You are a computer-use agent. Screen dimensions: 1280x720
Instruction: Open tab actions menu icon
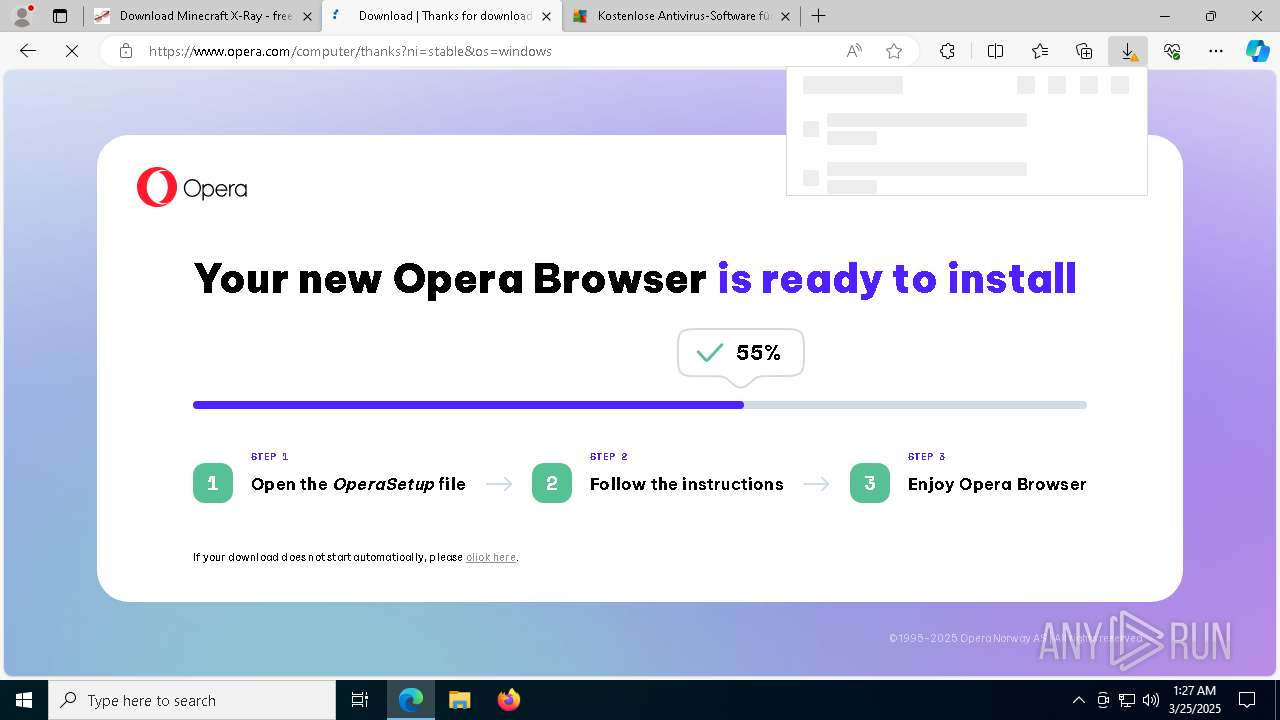tap(60, 16)
